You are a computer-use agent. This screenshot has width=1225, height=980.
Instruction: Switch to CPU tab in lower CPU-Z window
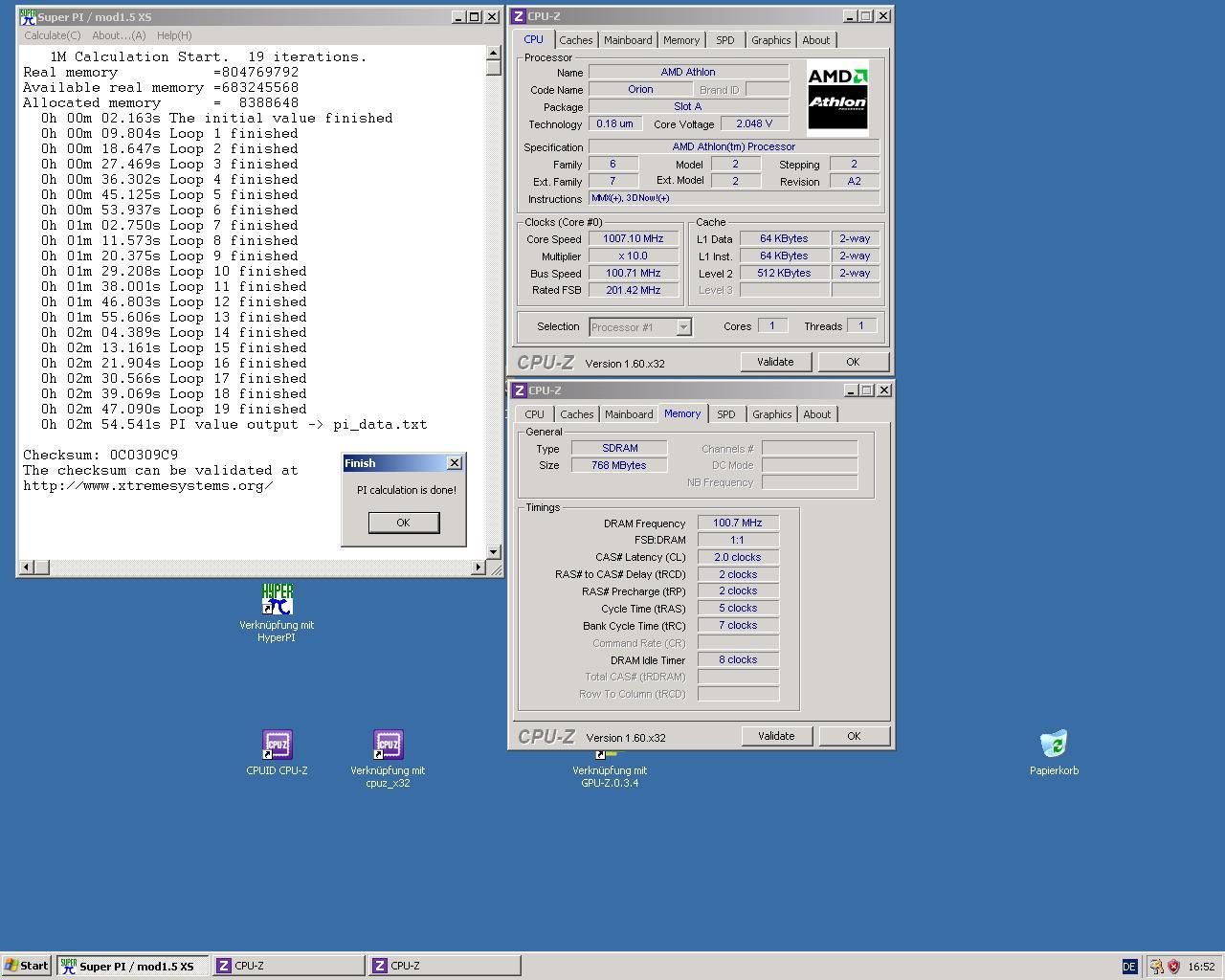(534, 414)
